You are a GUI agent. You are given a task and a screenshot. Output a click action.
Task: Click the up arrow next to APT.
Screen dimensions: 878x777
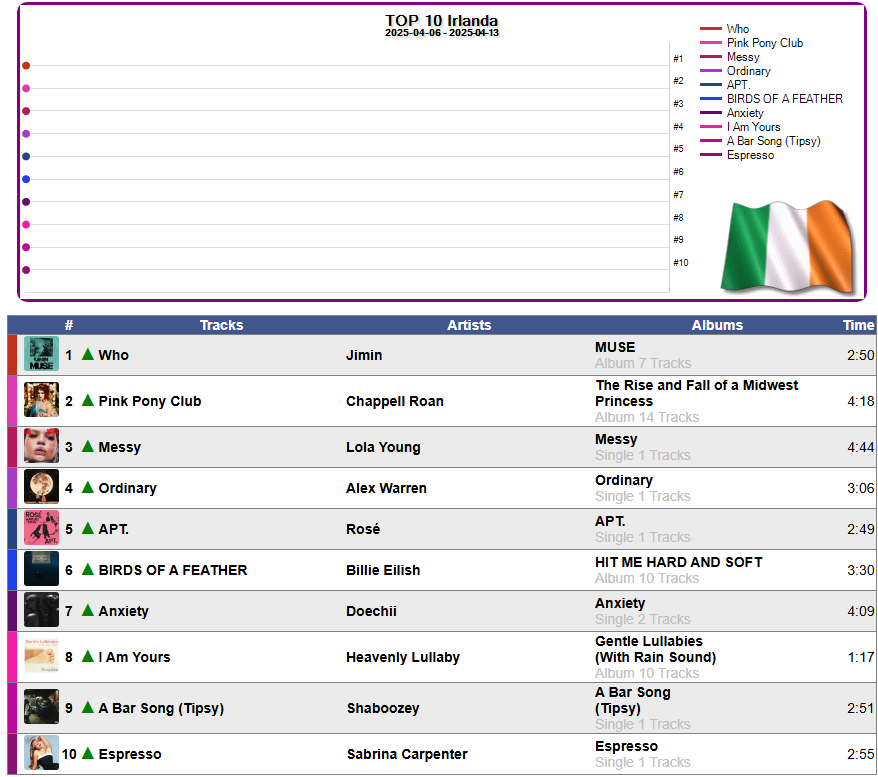tap(87, 527)
